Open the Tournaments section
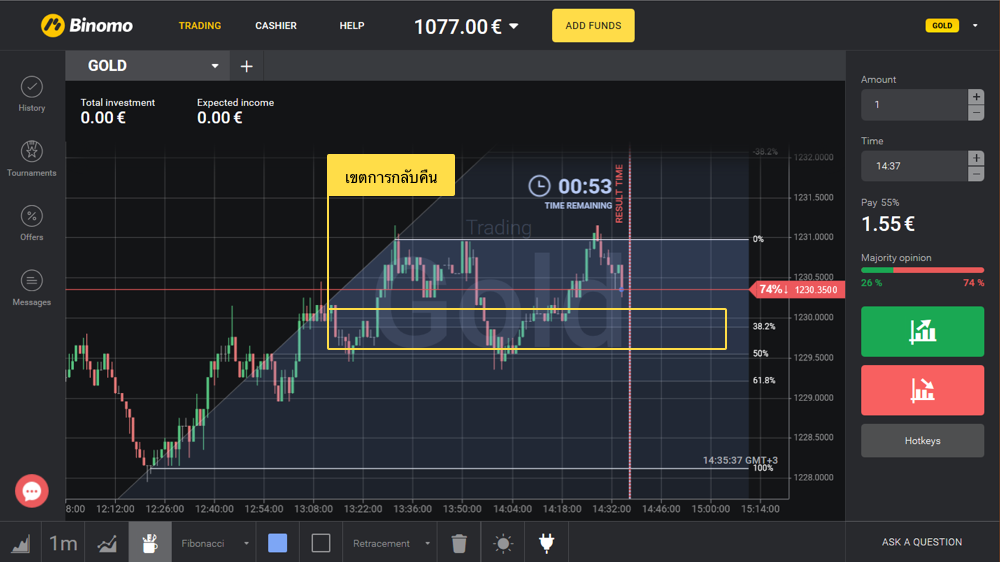The height and width of the screenshot is (562, 1000). click(32, 158)
